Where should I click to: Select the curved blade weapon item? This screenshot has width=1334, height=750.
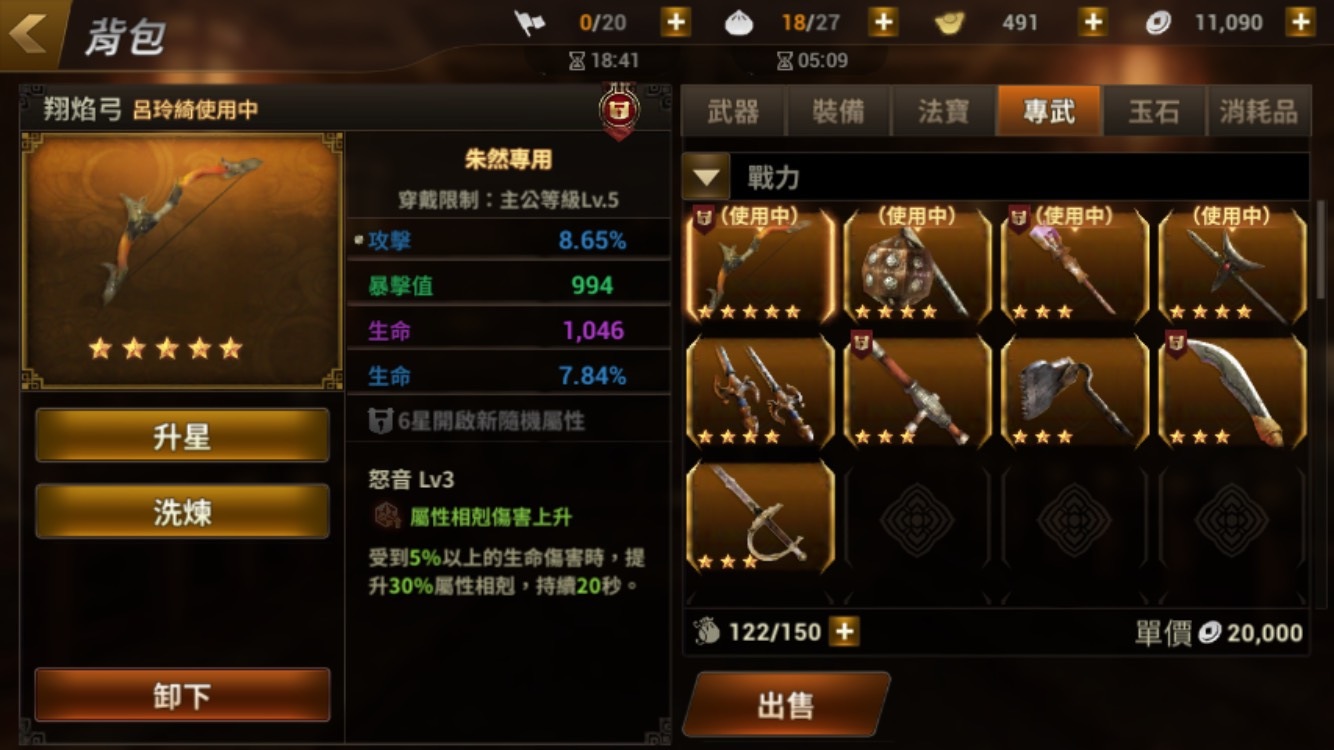pos(1232,391)
